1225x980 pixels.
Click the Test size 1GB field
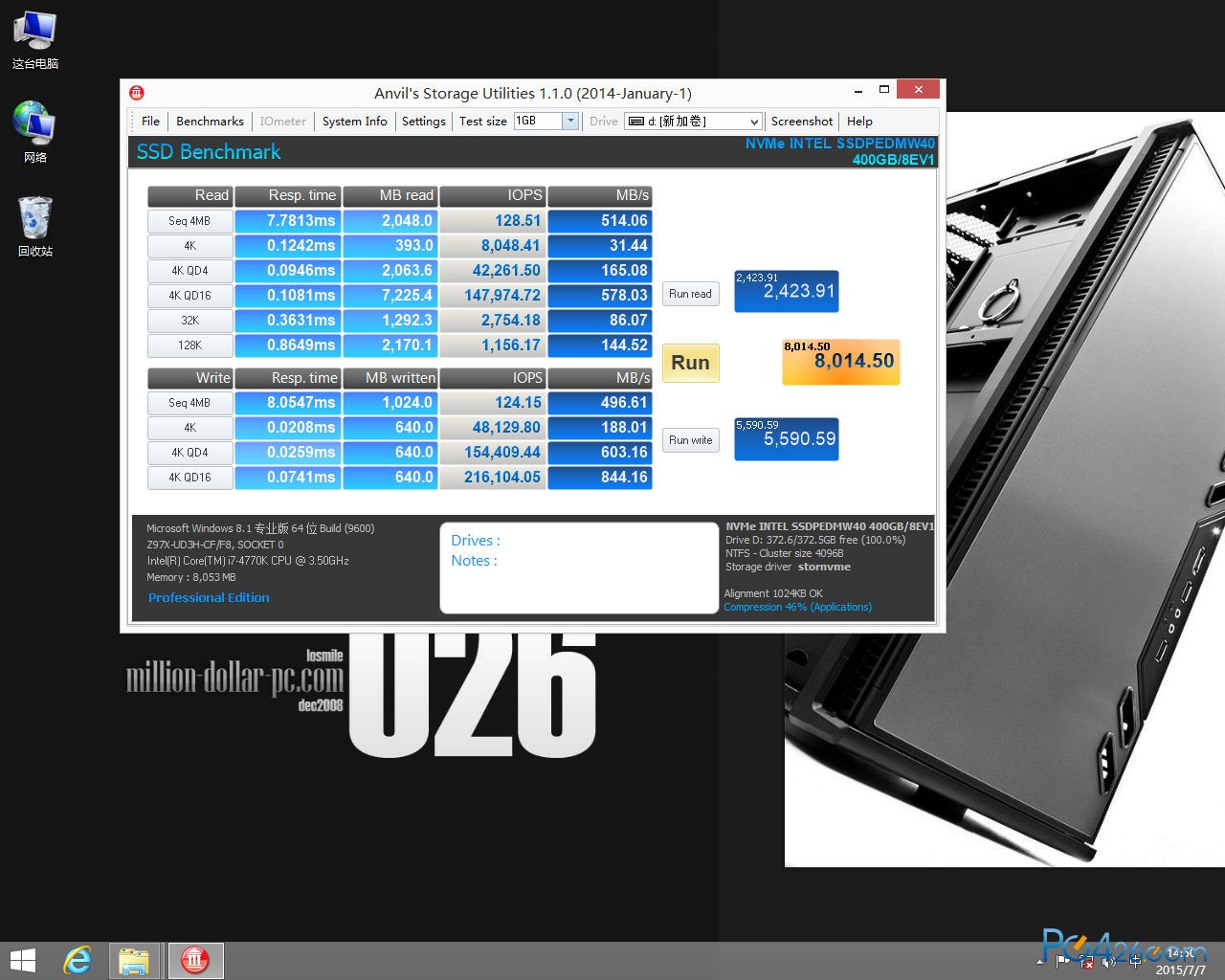538,121
